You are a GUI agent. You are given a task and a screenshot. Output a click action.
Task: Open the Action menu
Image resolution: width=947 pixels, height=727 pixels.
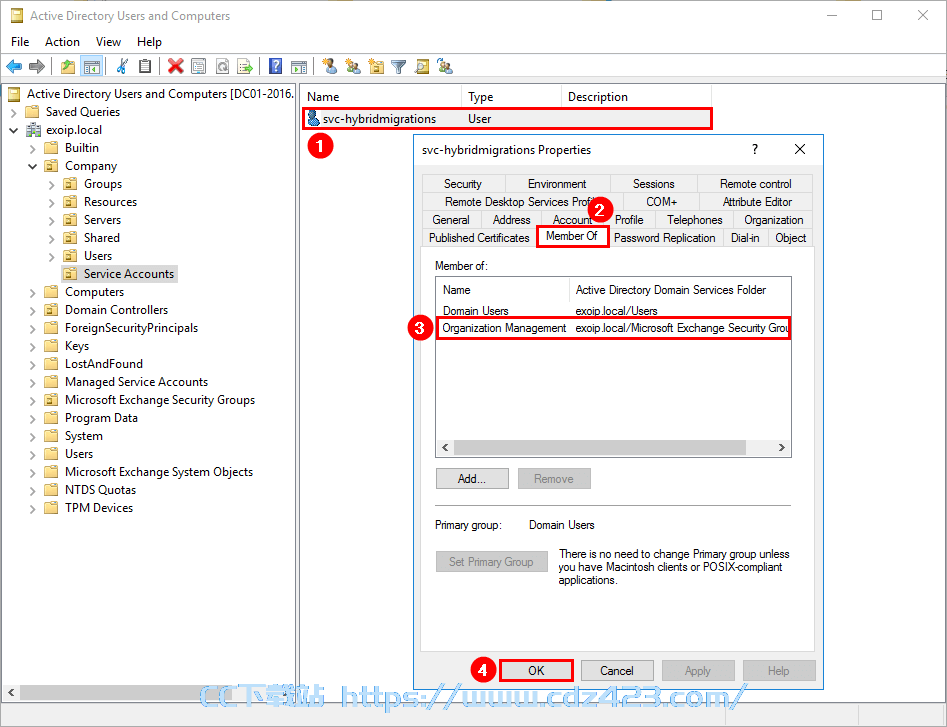62,42
